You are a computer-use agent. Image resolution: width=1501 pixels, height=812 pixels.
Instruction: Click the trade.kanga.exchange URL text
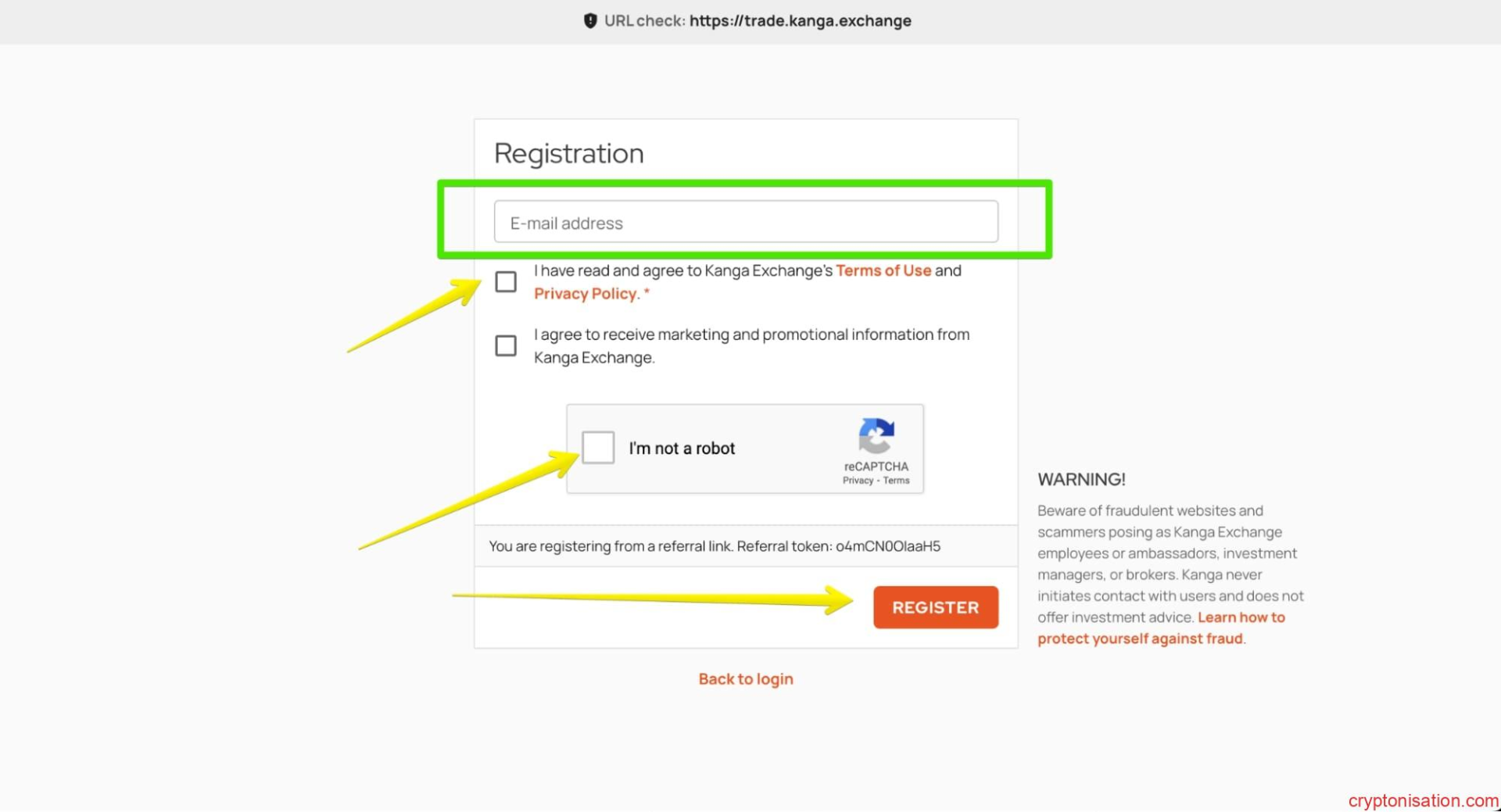800,21
